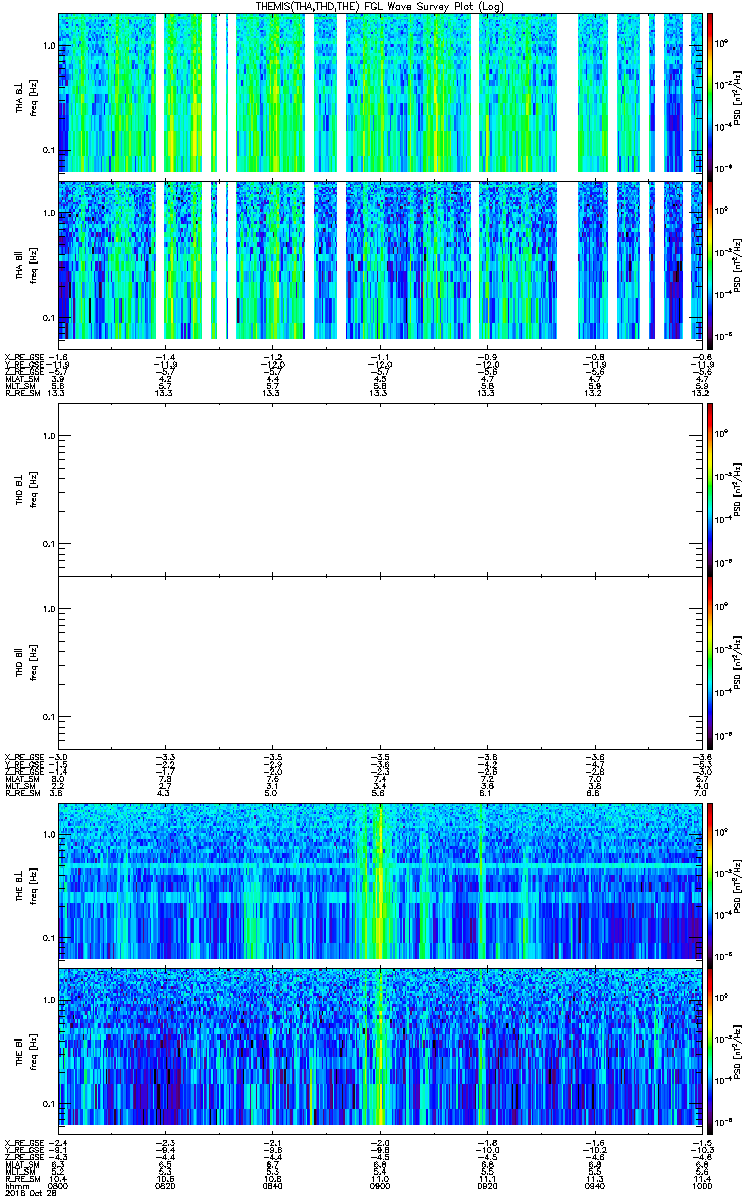The width and height of the screenshot is (750, 1200).
Task: Click the 0920 time tick label
Action: [x=487, y=1185]
